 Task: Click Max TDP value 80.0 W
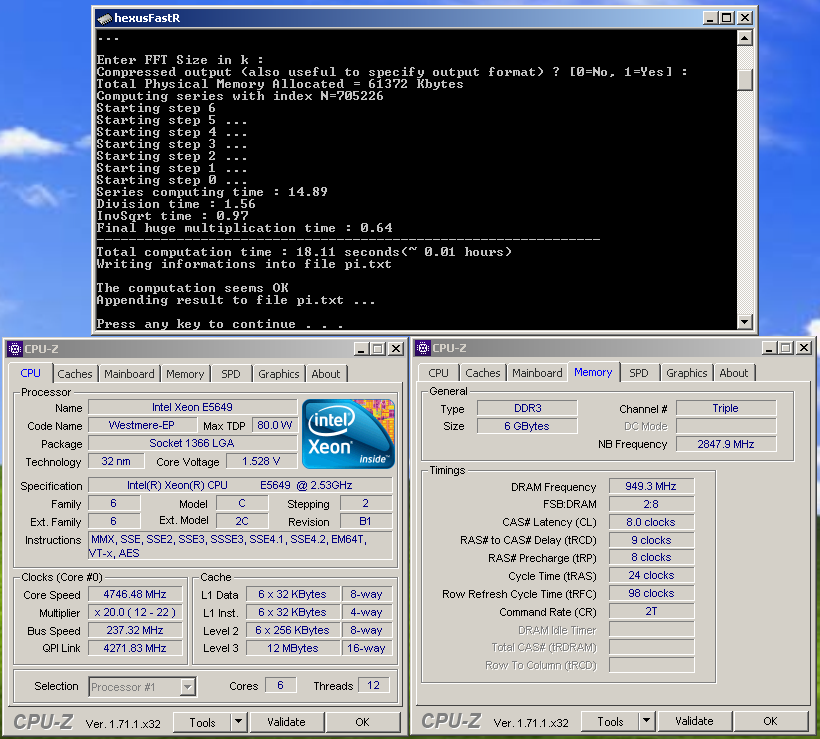tap(275, 425)
